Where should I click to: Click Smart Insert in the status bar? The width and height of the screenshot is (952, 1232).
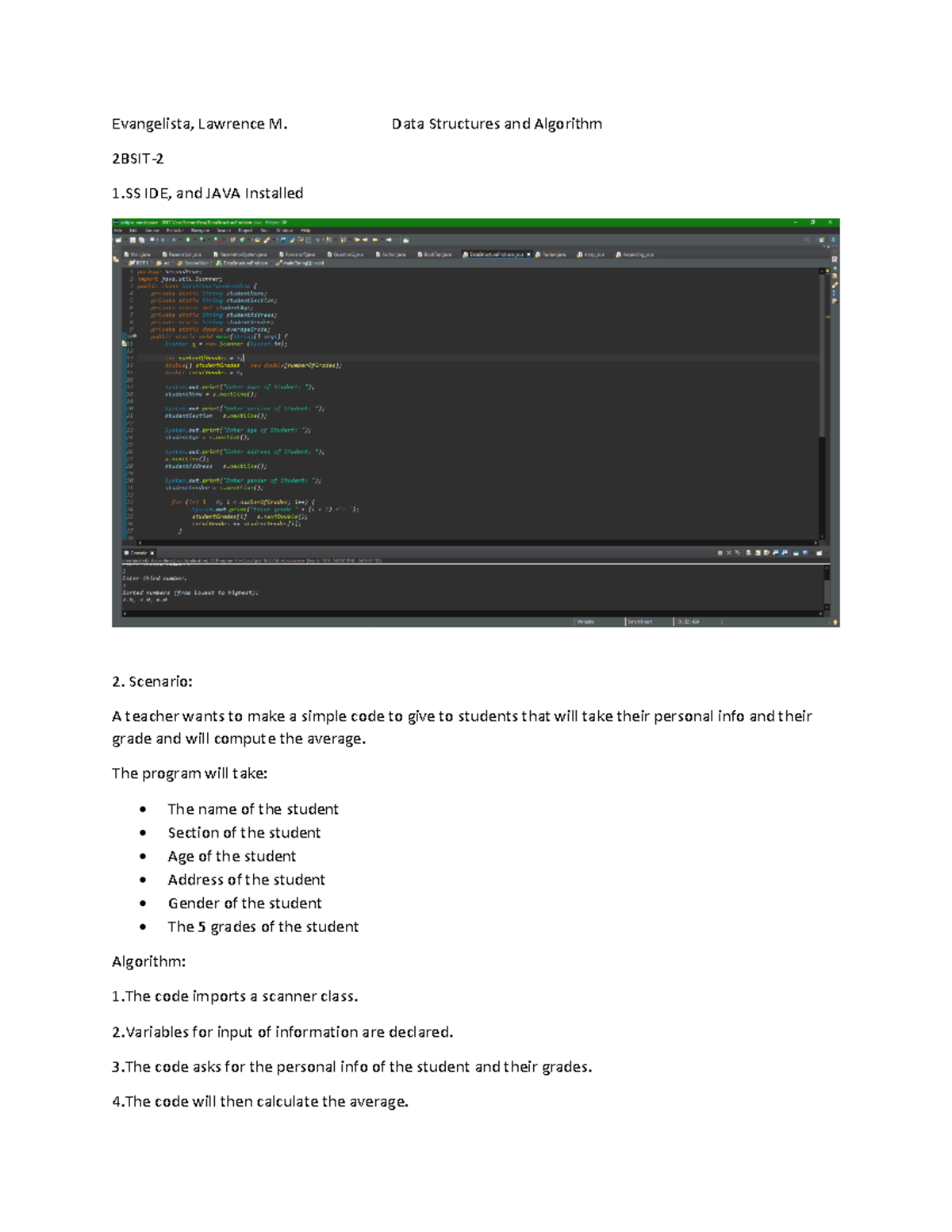coord(639,622)
